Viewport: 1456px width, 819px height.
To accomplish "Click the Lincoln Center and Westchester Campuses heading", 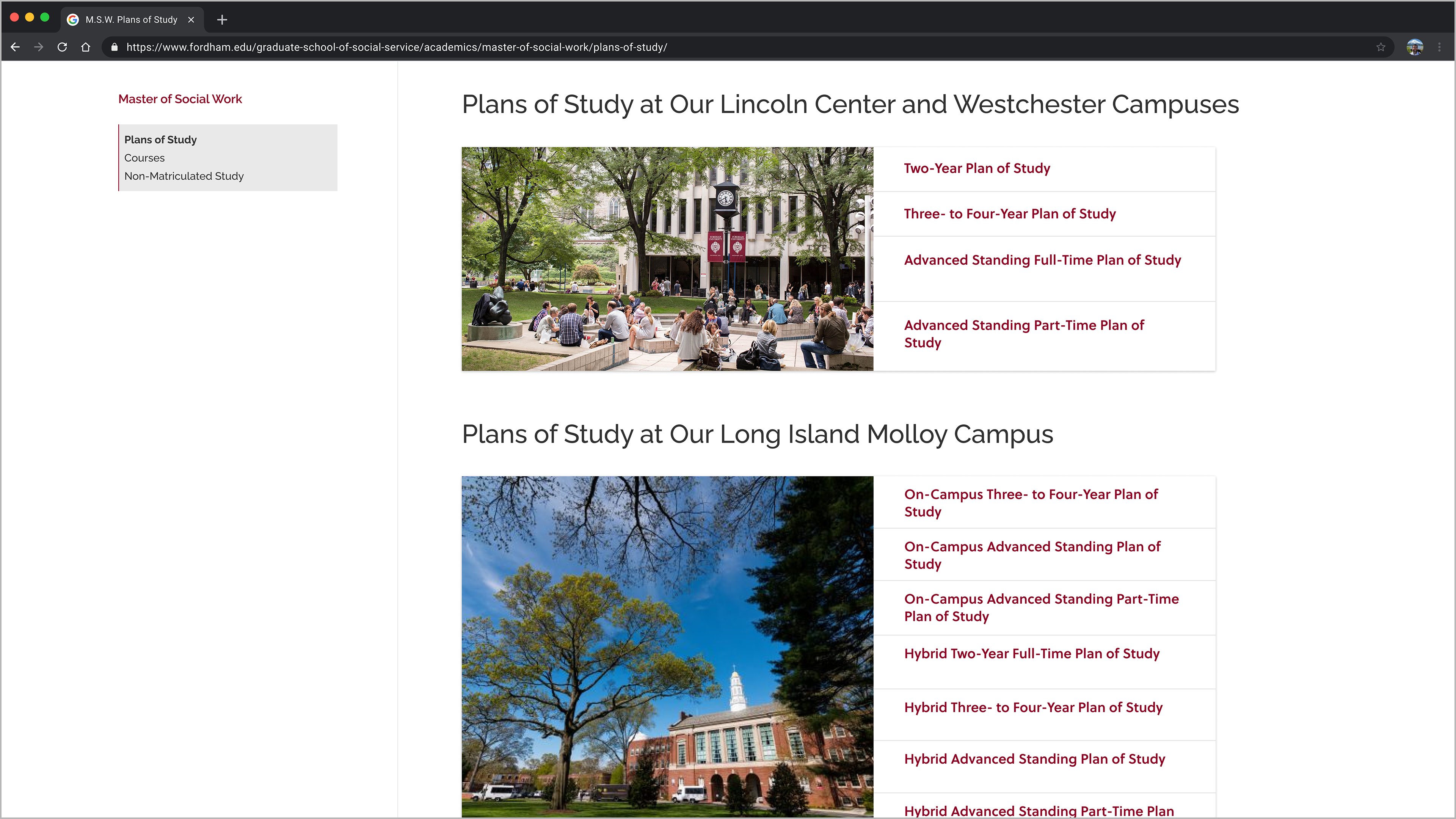I will [x=850, y=104].
